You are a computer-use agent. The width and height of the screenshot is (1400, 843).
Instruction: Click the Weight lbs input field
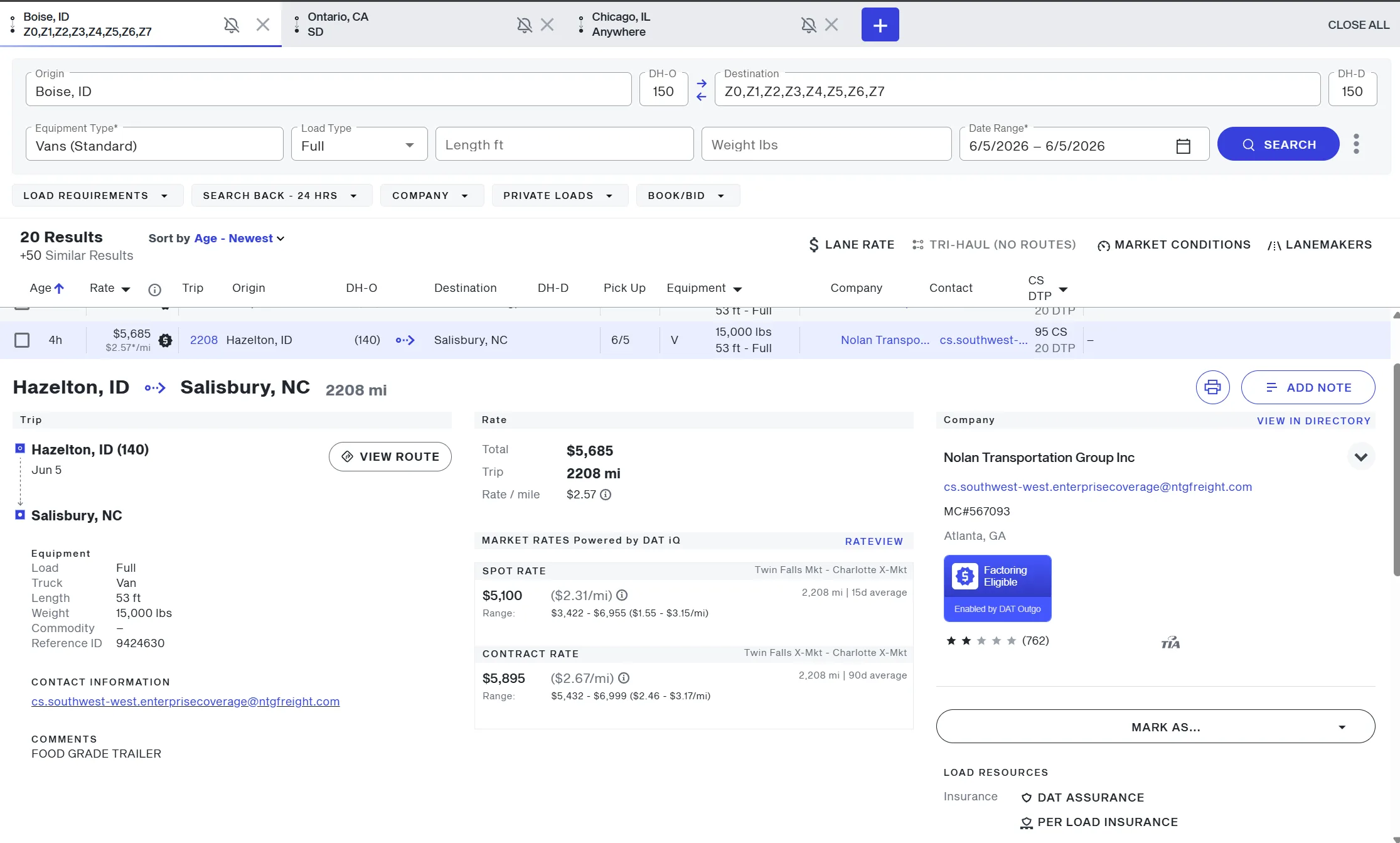point(826,144)
